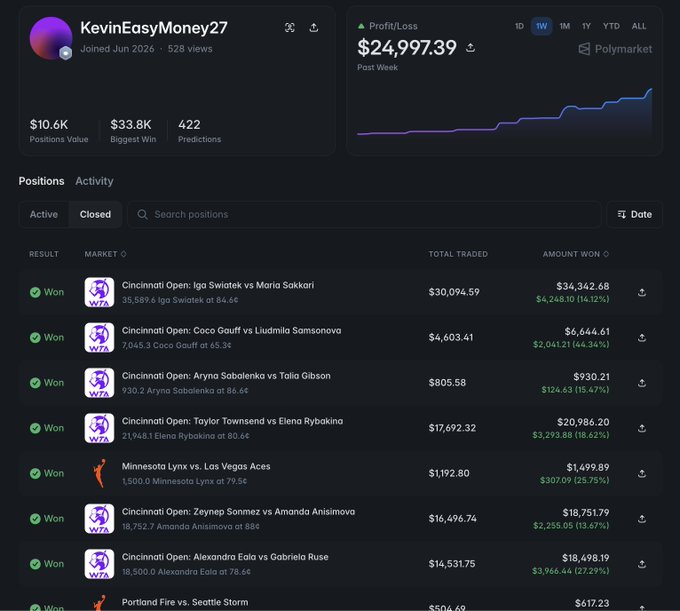Click WTA logo for Sonmez vs Anisimova
Image resolution: width=680 pixels, height=611 pixels.
(99, 519)
